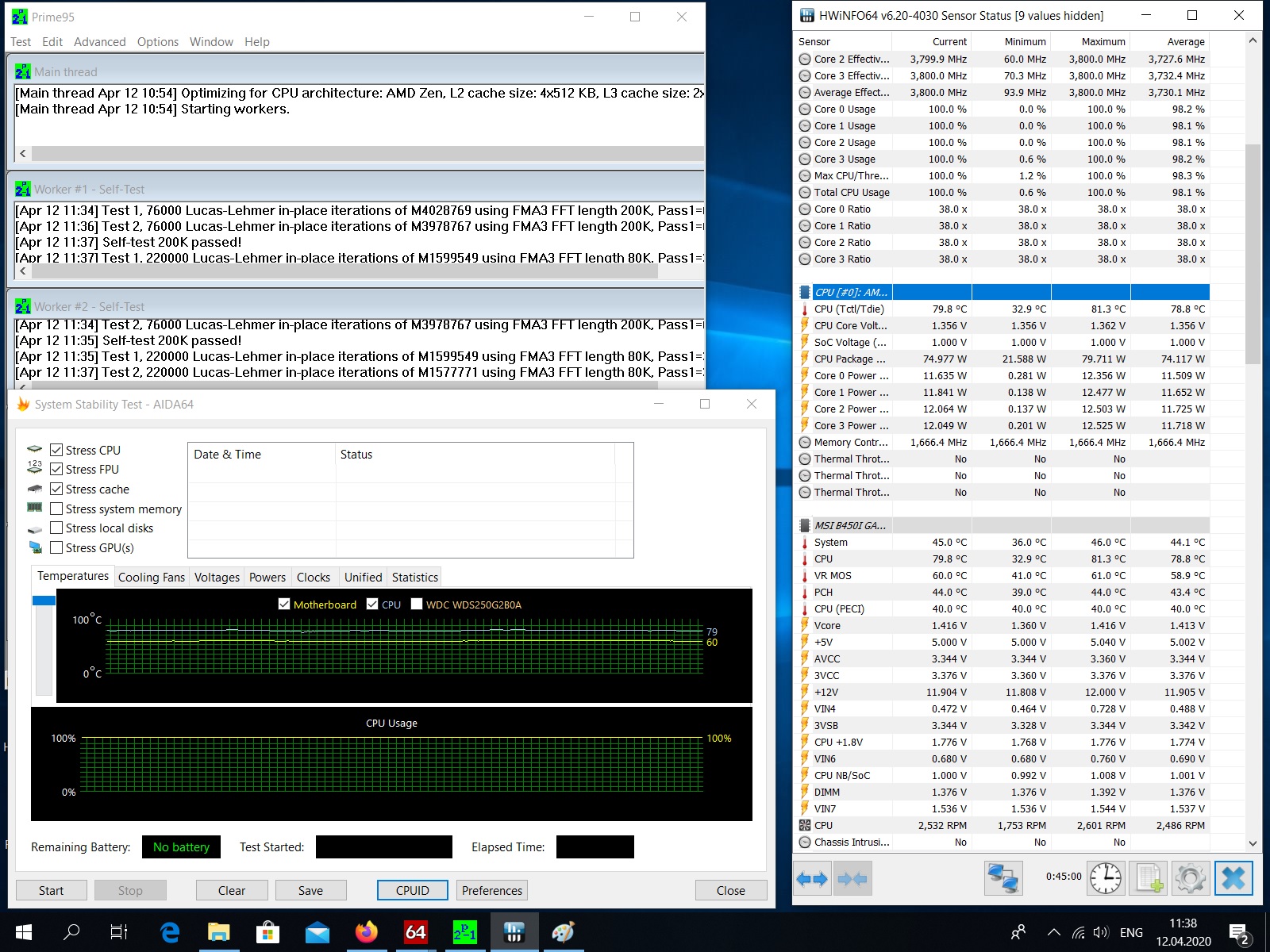Viewport: 1270px width, 952px height.
Task: Open Windows Start menu
Action: [23, 932]
